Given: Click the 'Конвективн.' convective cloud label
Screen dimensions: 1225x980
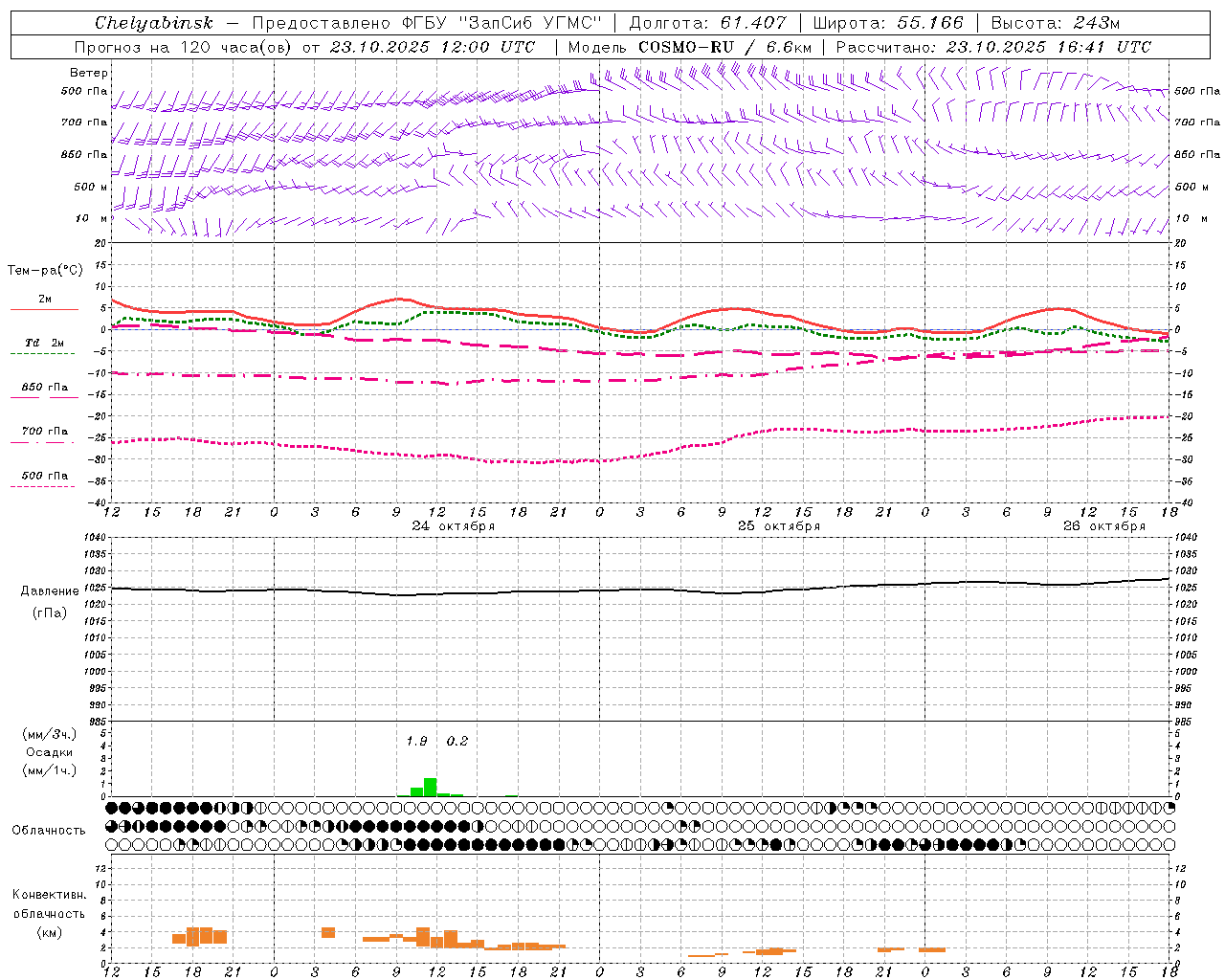Looking at the screenshot, I should tap(50, 895).
